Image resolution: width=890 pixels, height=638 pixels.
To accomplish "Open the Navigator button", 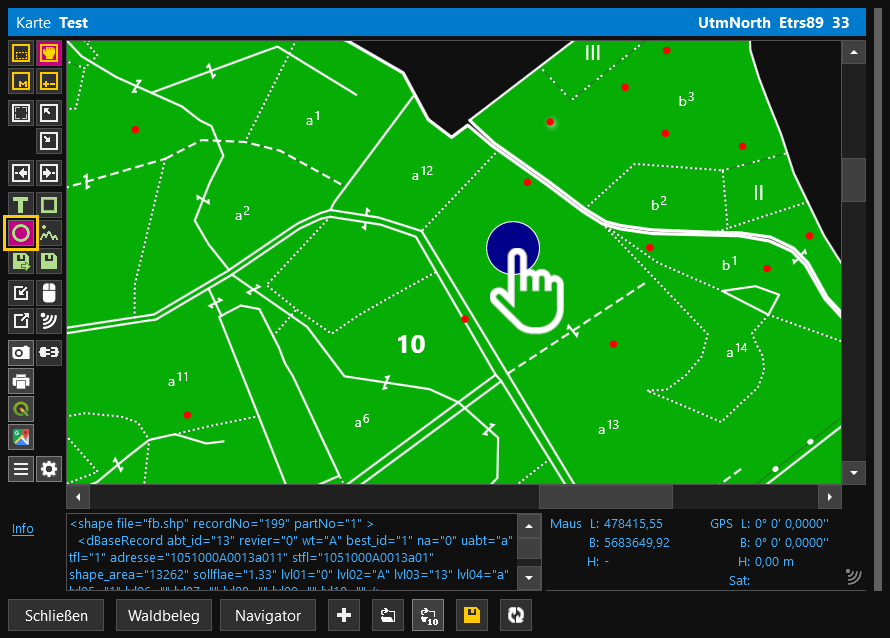I will (x=268, y=615).
